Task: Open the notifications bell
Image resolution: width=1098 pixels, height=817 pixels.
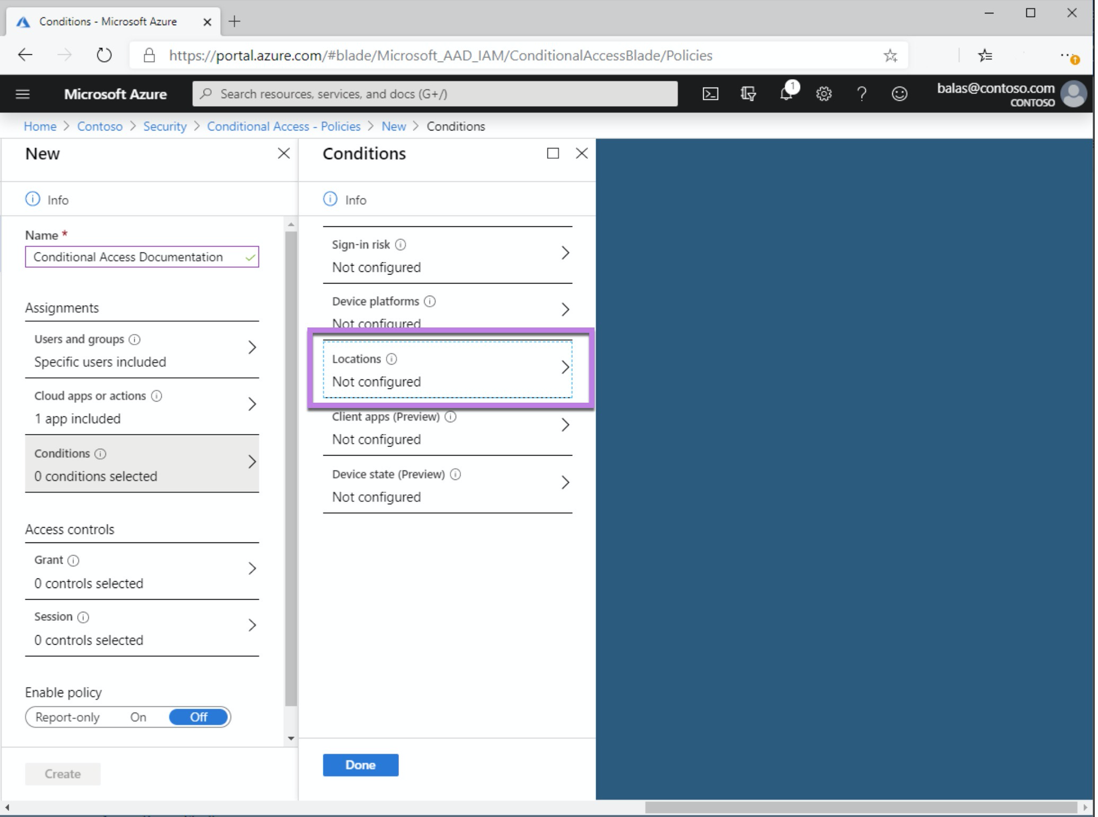Action: [x=787, y=93]
